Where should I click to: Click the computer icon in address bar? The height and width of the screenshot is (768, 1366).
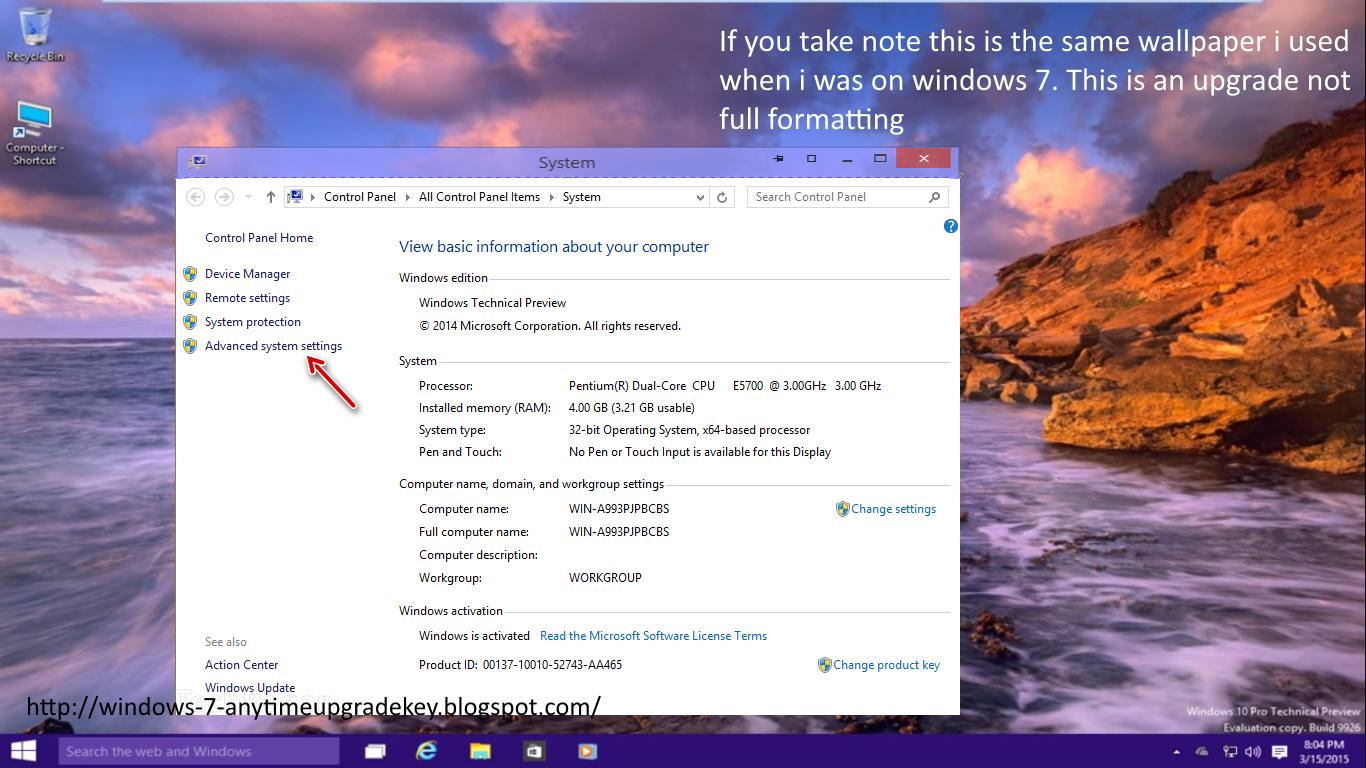(x=295, y=197)
